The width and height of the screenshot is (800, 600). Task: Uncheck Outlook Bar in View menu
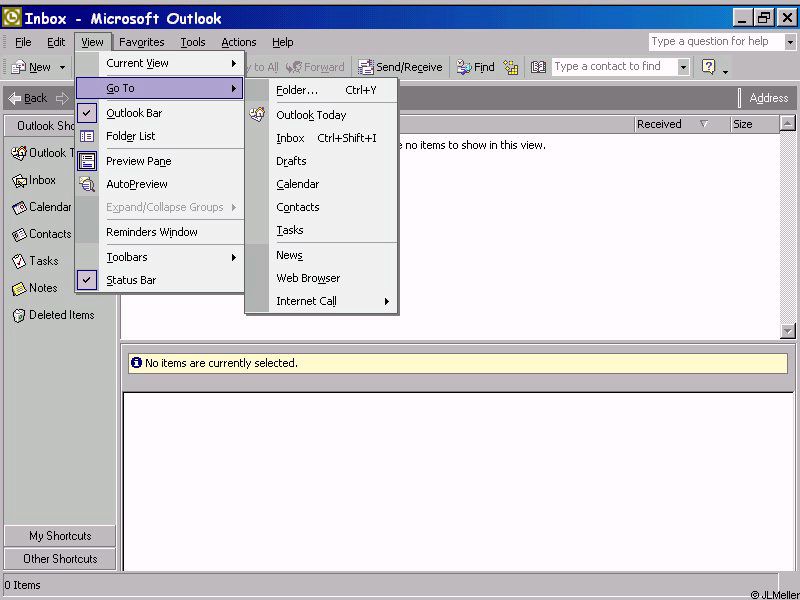134,114
